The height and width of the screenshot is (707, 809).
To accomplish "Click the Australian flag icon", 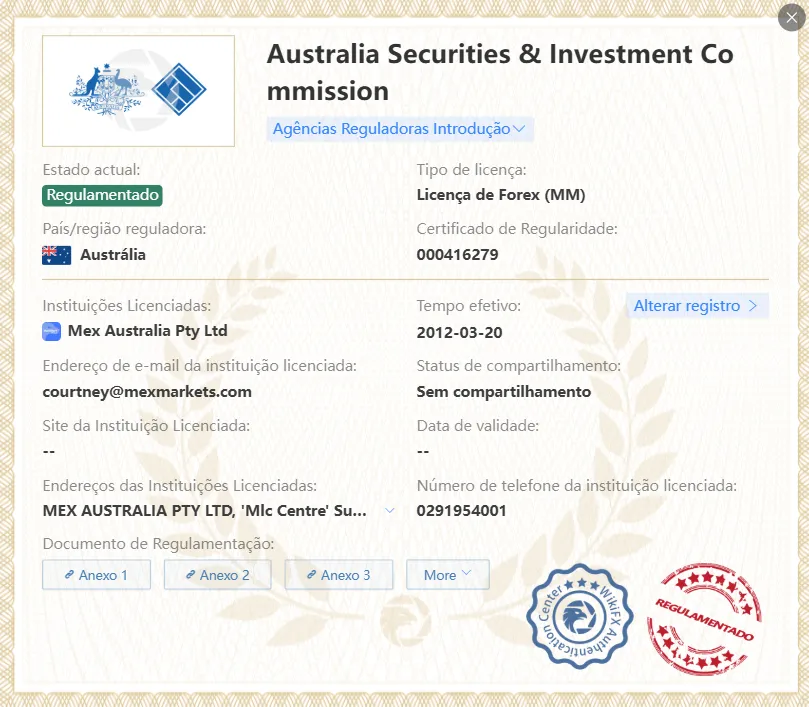I will point(57,255).
